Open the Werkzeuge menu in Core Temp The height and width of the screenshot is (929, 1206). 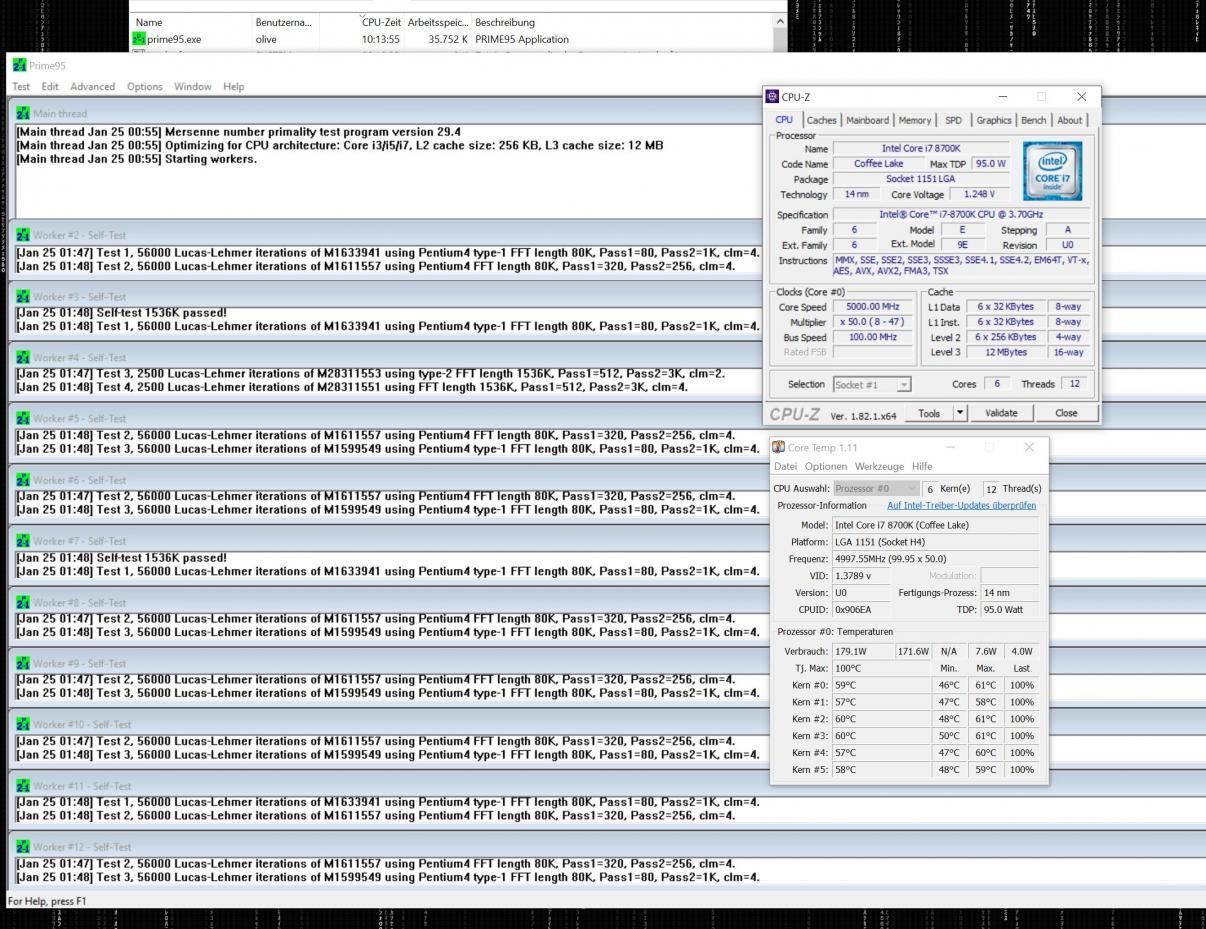pos(879,466)
